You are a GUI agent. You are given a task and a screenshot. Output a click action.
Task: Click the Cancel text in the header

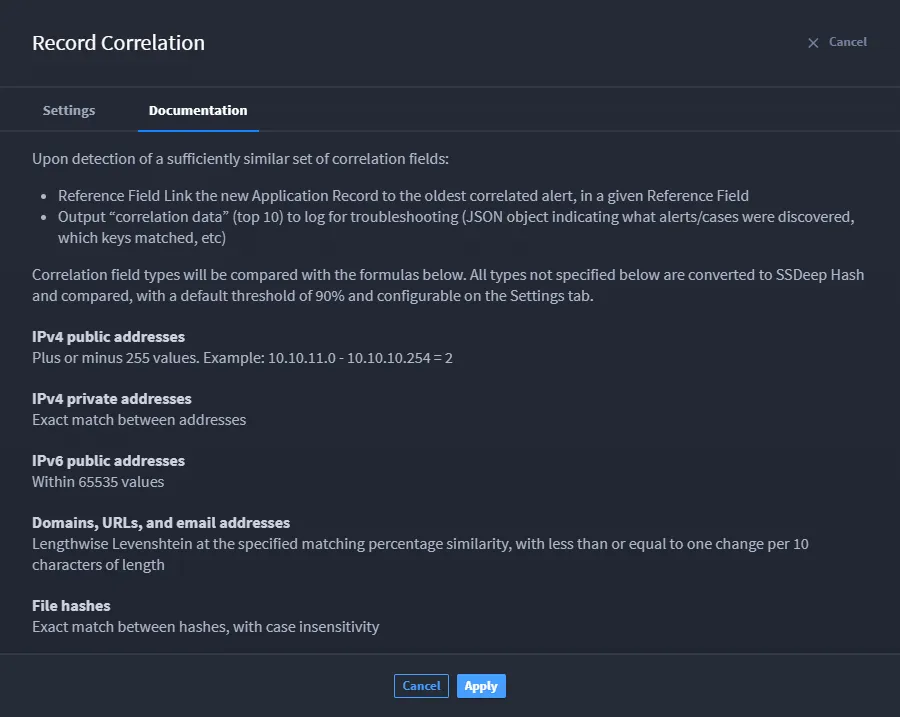[x=847, y=42]
